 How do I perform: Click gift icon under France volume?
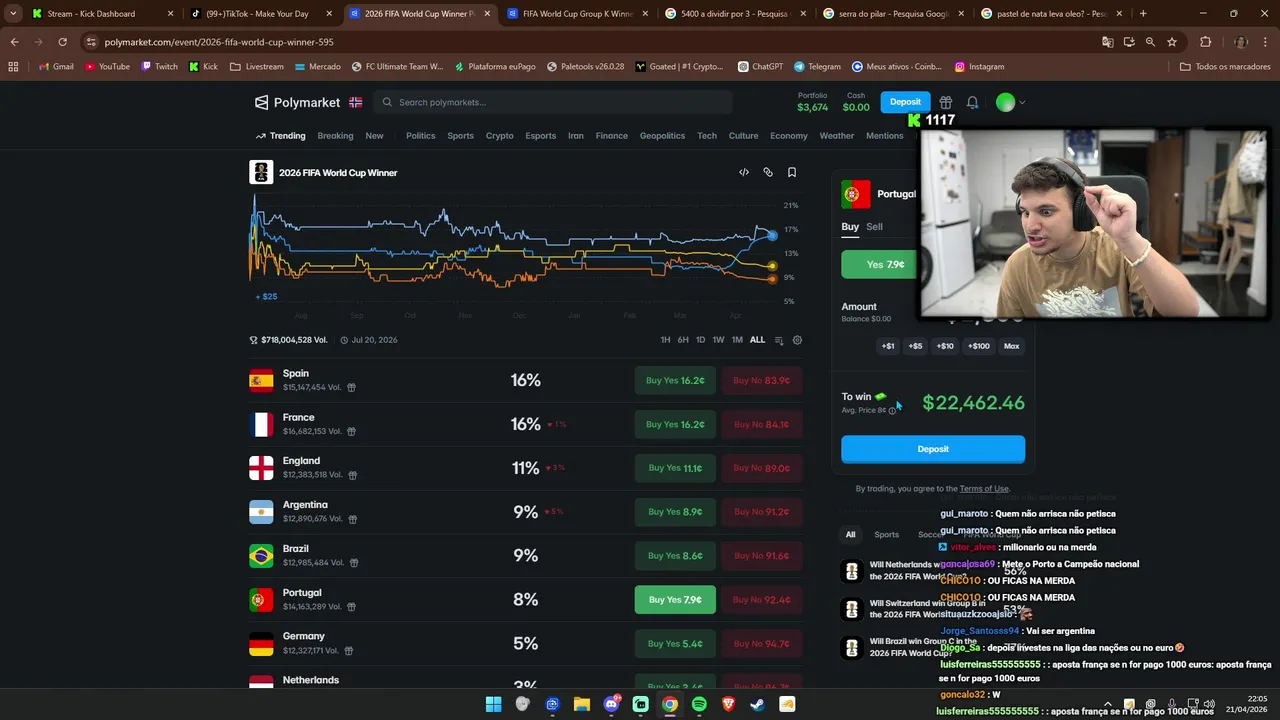pyautogui.click(x=351, y=431)
